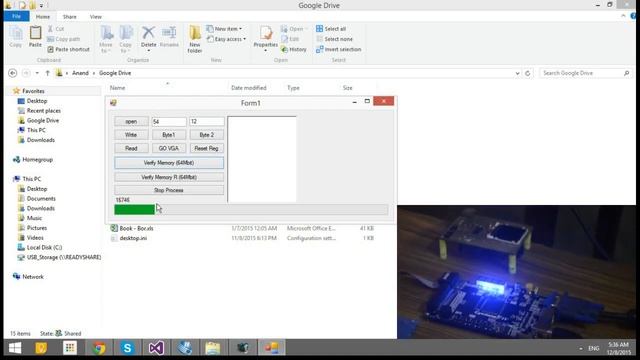Select USB_Storage READYSHARE drive
This screenshot has height=360, width=640.
(63, 257)
